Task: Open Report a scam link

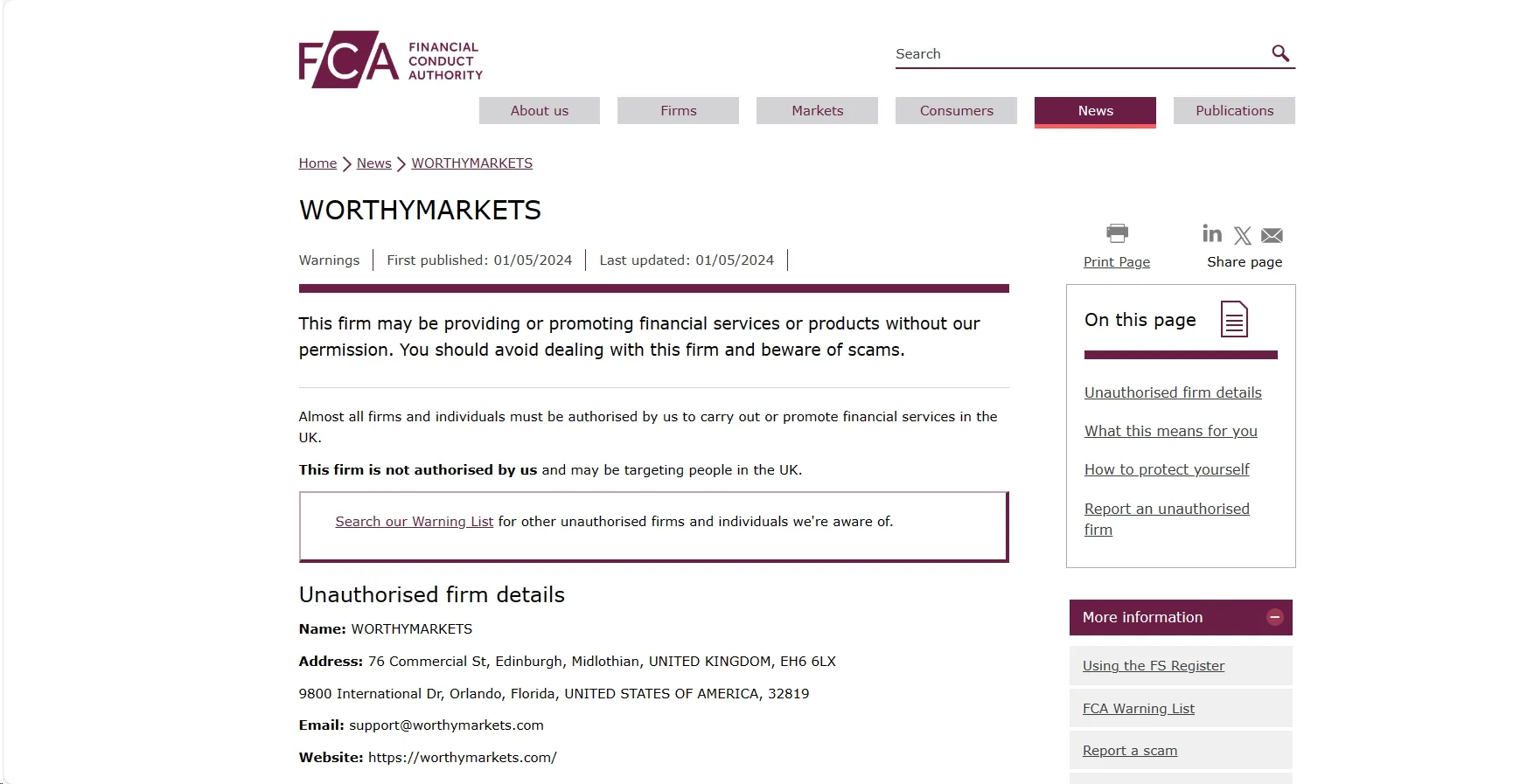Action: [x=1130, y=751]
